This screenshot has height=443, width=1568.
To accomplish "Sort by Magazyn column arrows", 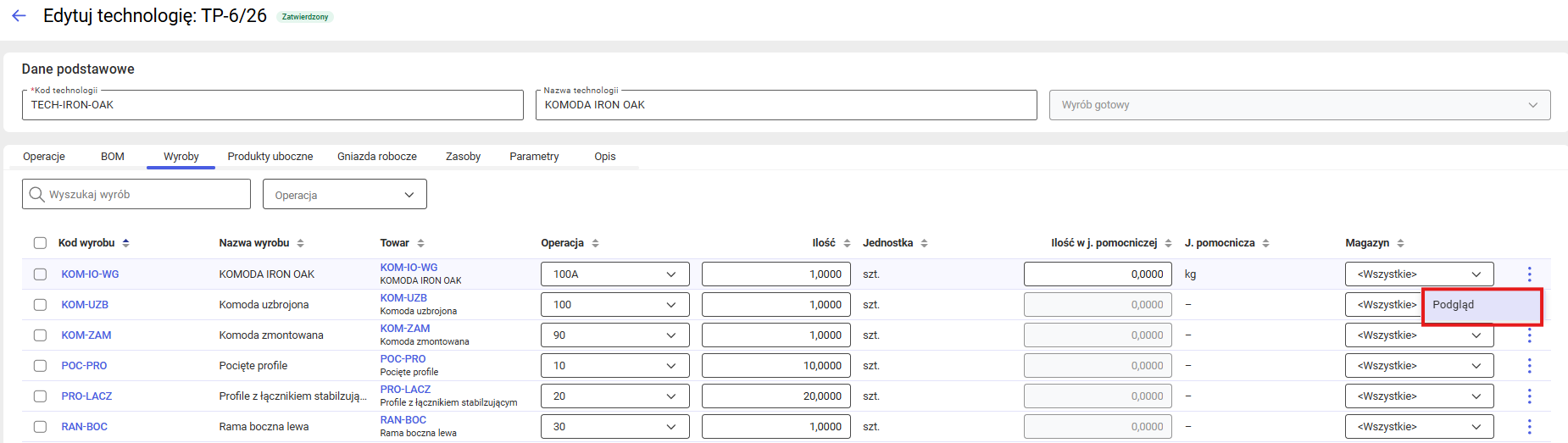I will point(1400,243).
